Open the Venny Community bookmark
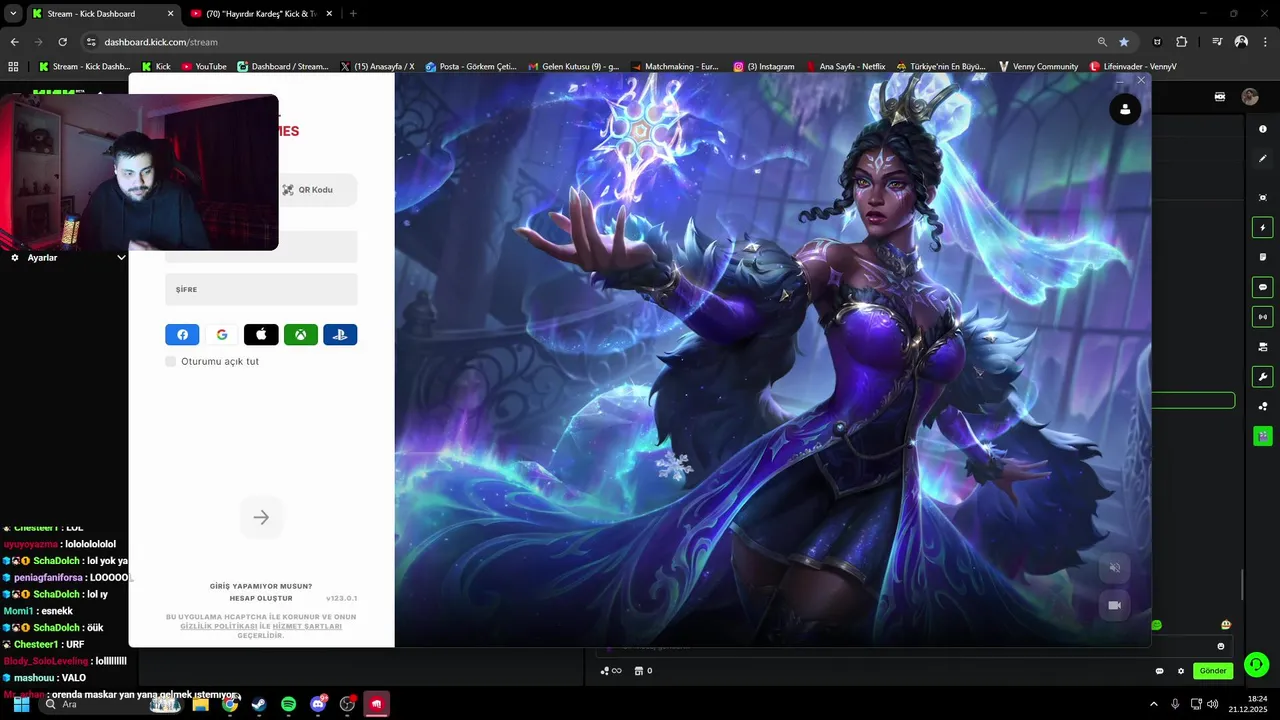This screenshot has height=720, width=1280. click(x=1038, y=67)
